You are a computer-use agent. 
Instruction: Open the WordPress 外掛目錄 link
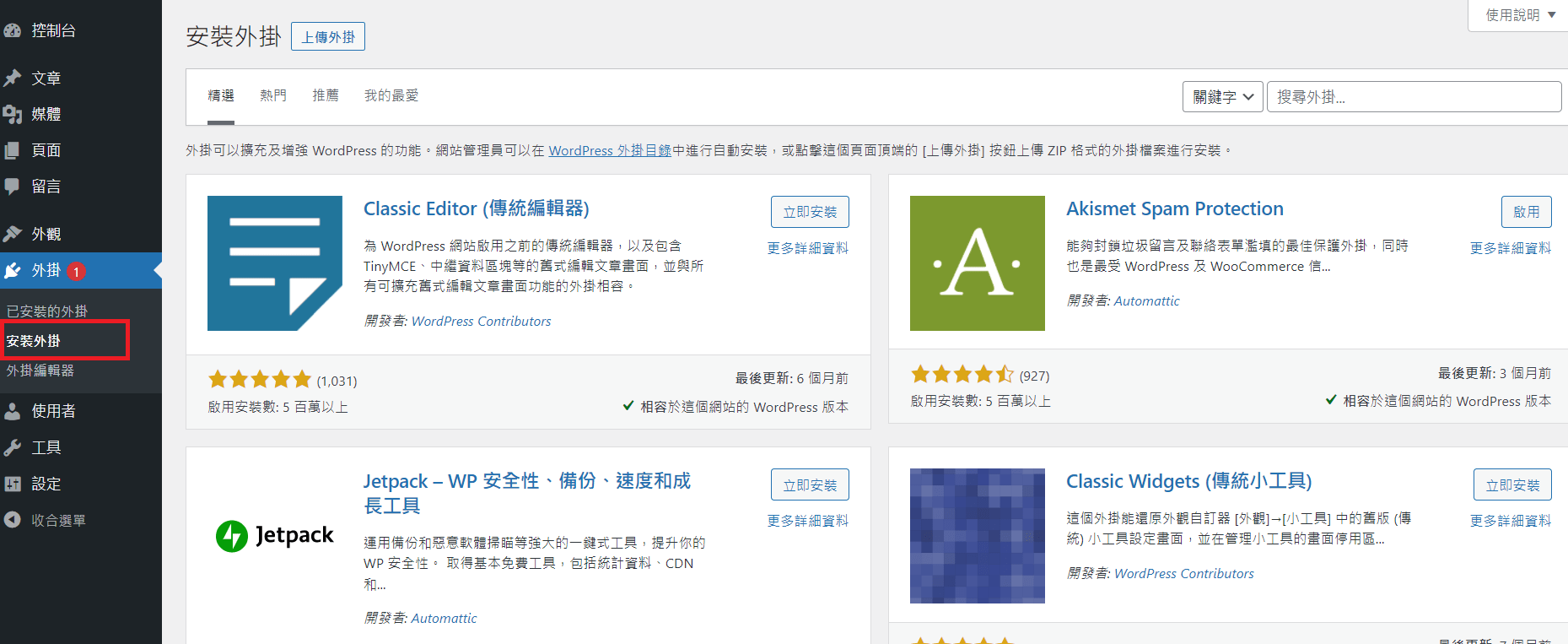click(x=610, y=150)
